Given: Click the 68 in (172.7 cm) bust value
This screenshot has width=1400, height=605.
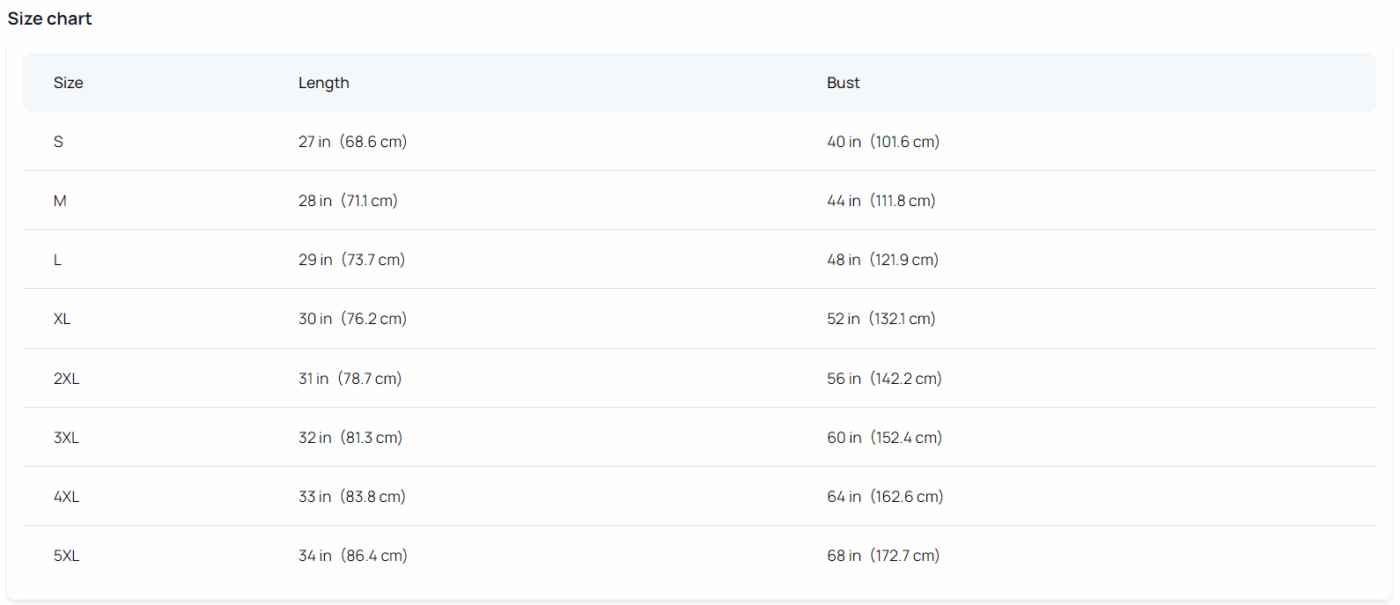Looking at the screenshot, I should [884, 556].
